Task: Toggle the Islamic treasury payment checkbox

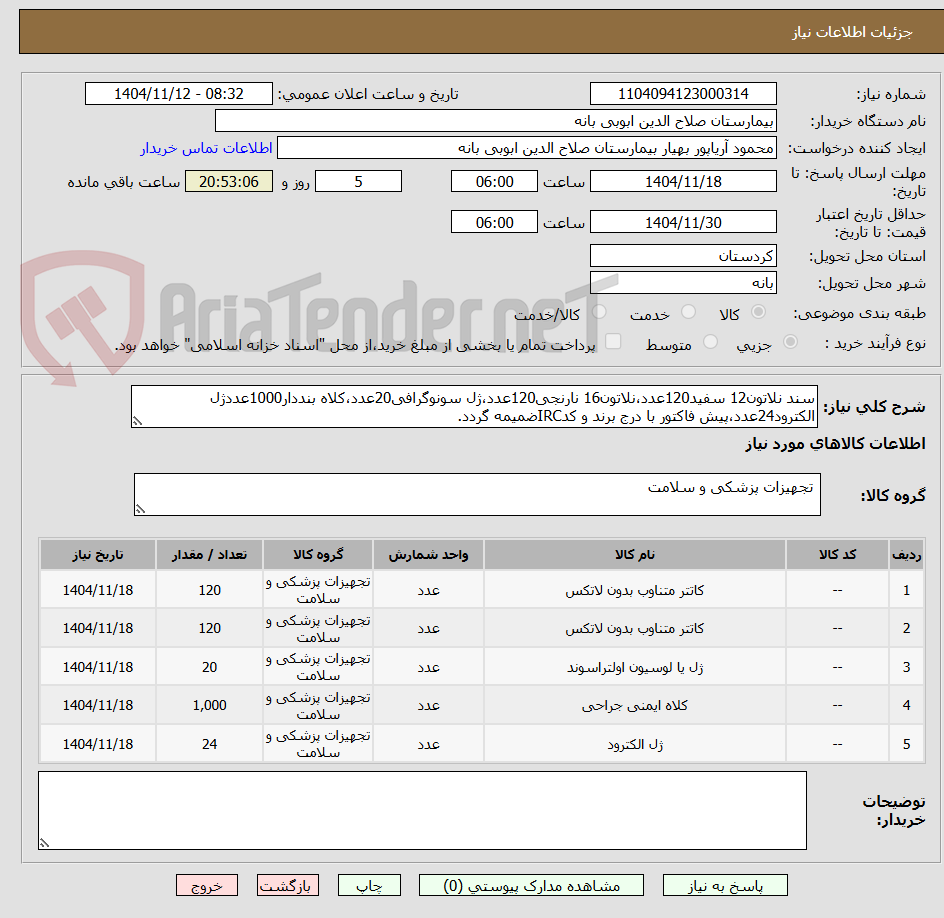Action: 613,341
